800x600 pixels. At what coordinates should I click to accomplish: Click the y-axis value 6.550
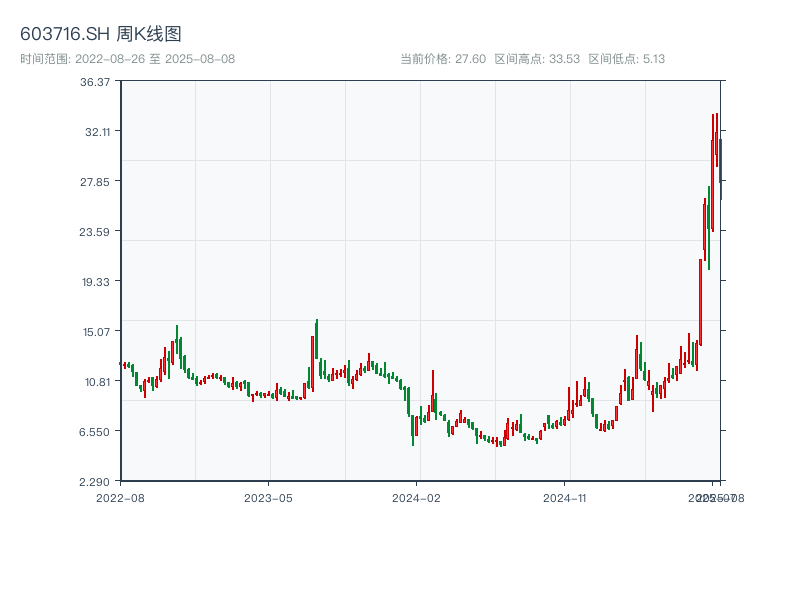[x=94, y=432]
